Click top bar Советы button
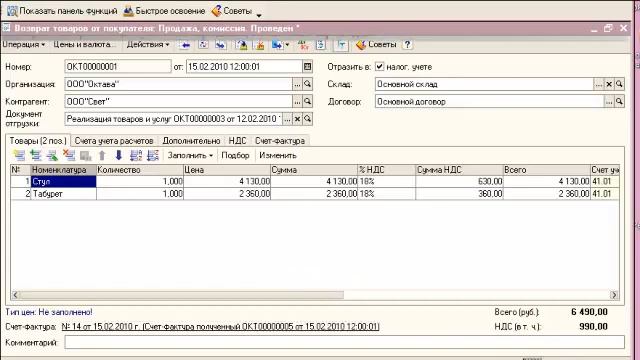The height and width of the screenshot is (360, 640). [232, 11]
